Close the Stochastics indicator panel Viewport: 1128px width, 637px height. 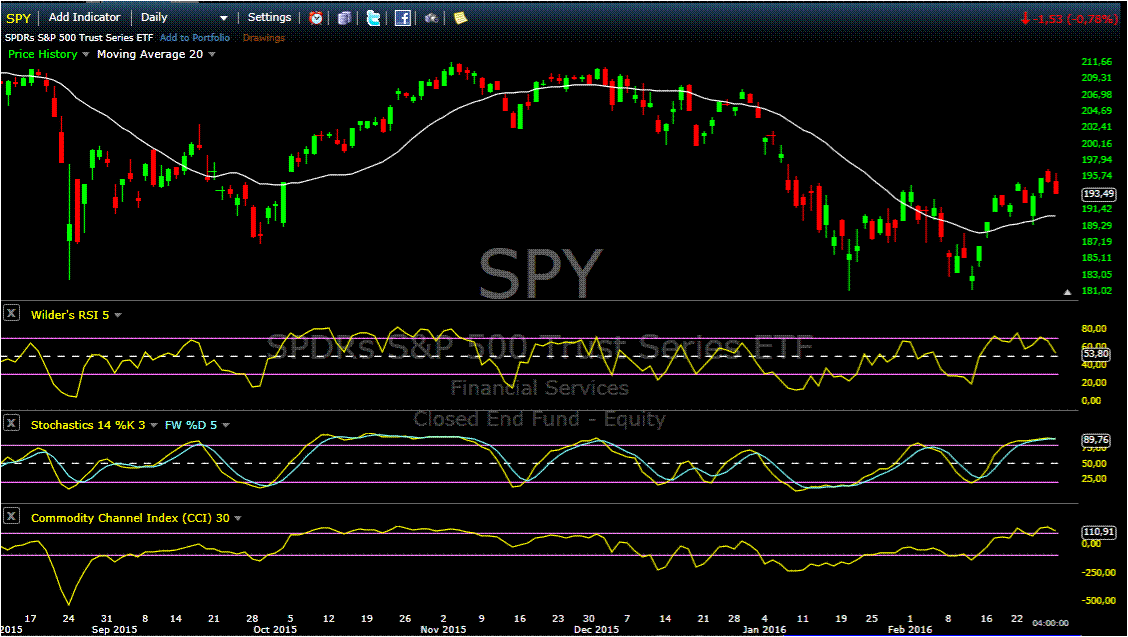click(x=12, y=423)
